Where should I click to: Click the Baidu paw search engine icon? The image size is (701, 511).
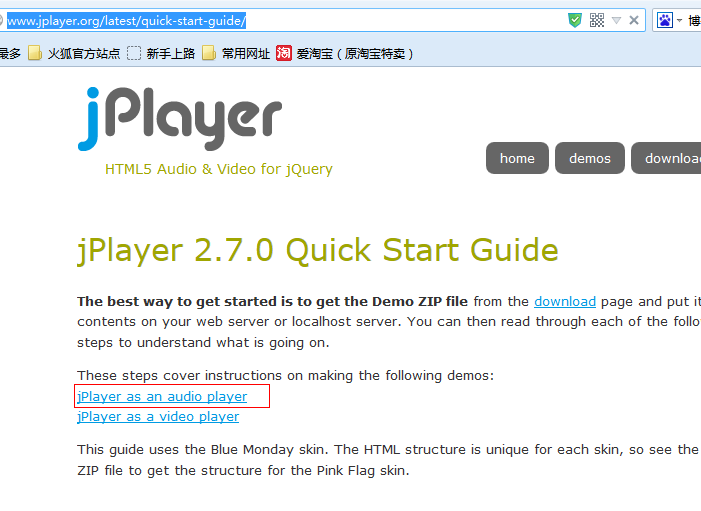click(665, 20)
